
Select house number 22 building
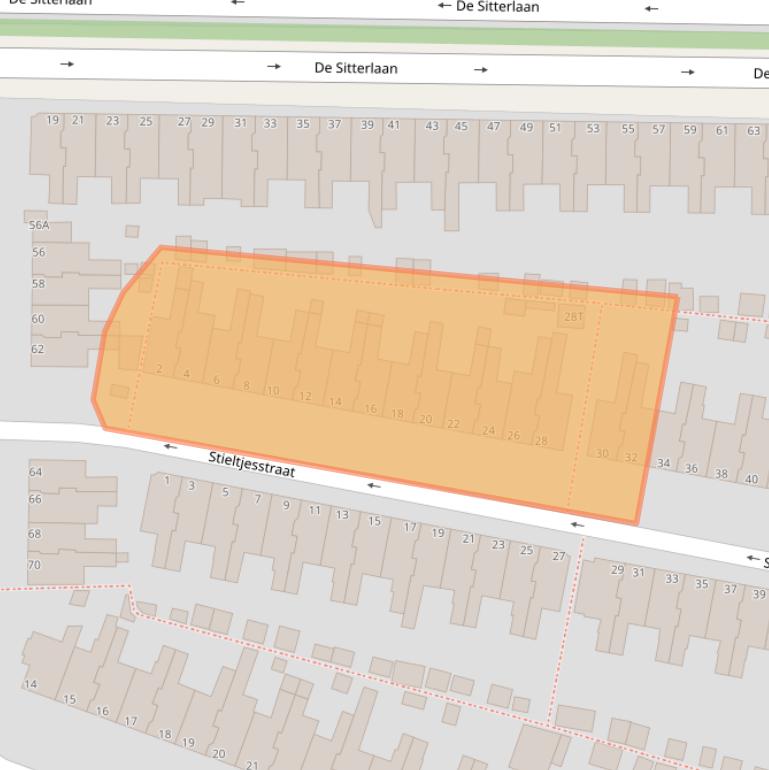(x=453, y=424)
